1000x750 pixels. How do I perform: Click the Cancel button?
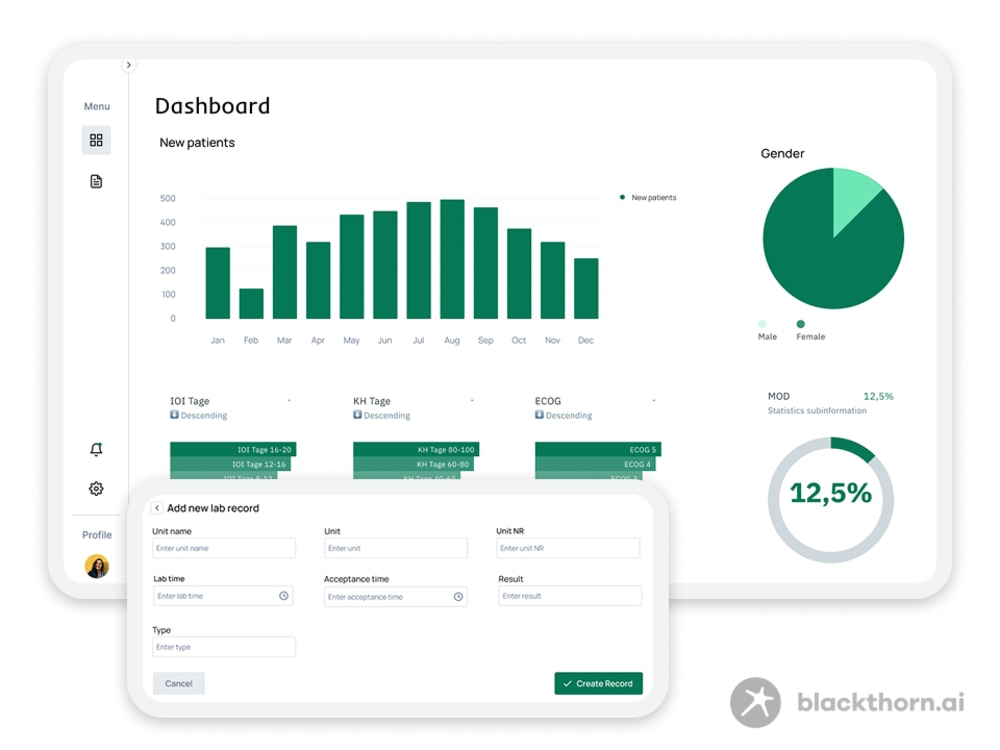click(179, 684)
